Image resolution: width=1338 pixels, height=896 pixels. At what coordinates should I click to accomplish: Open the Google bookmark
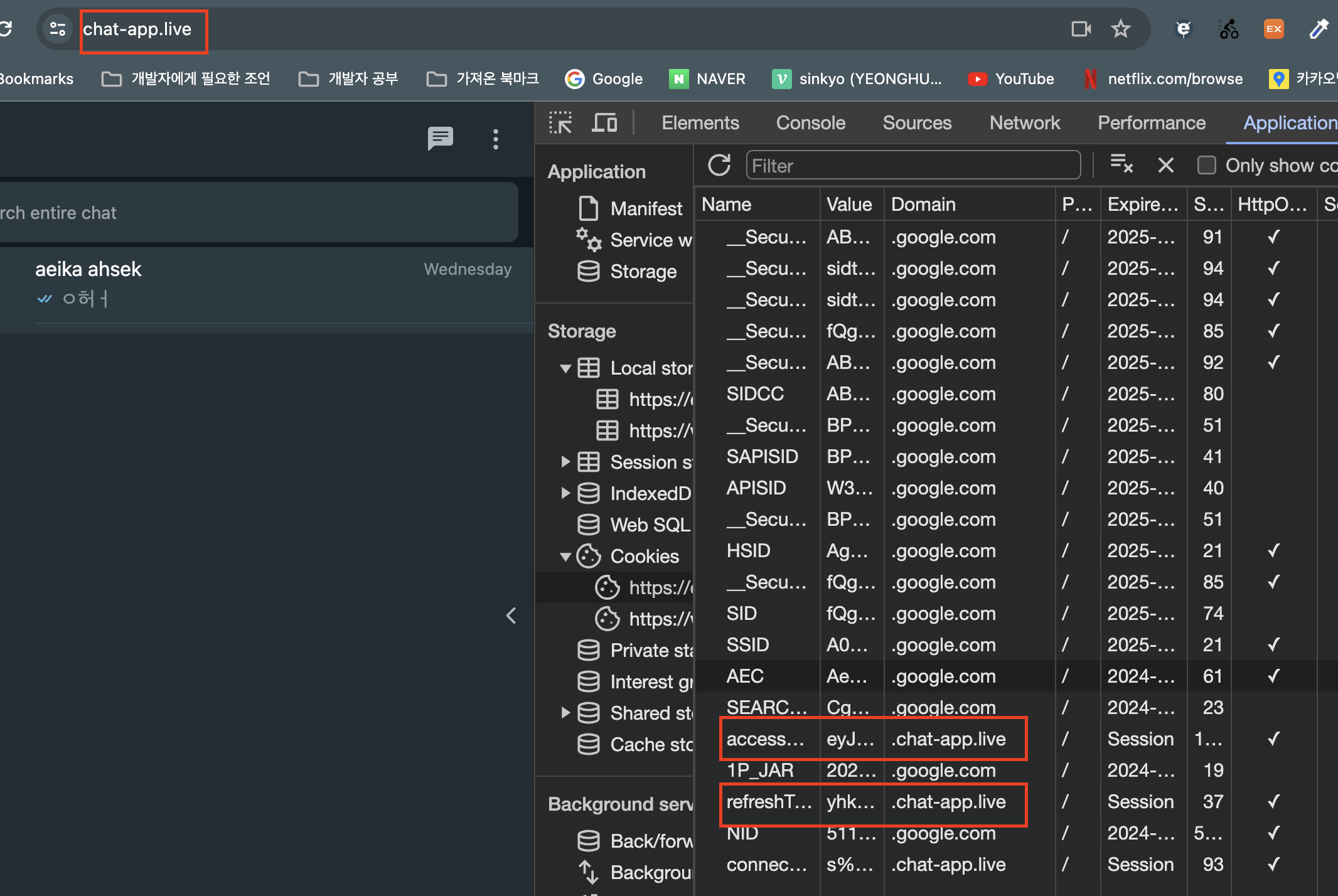604,79
